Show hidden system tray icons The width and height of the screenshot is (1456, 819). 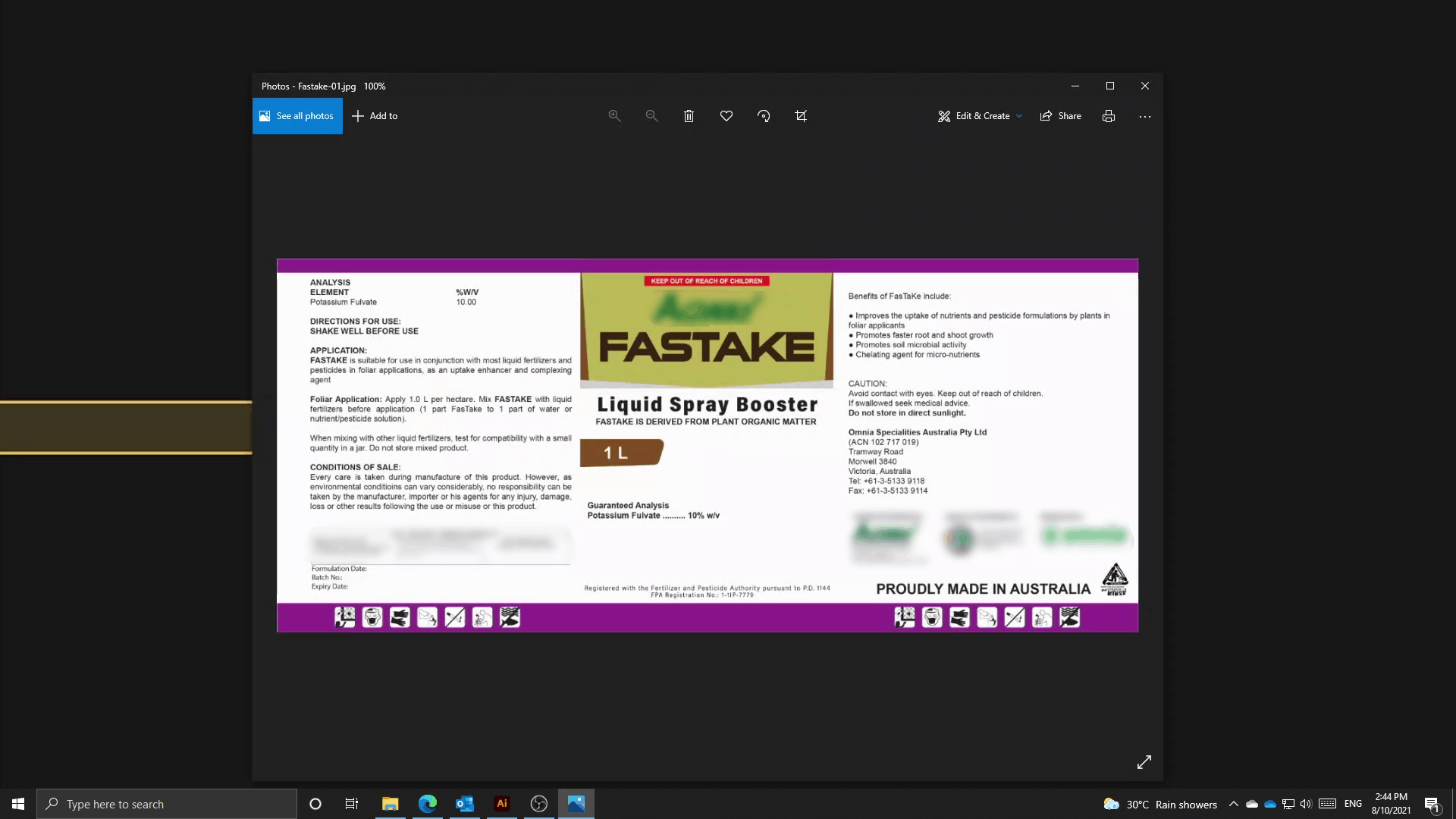click(x=1234, y=804)
